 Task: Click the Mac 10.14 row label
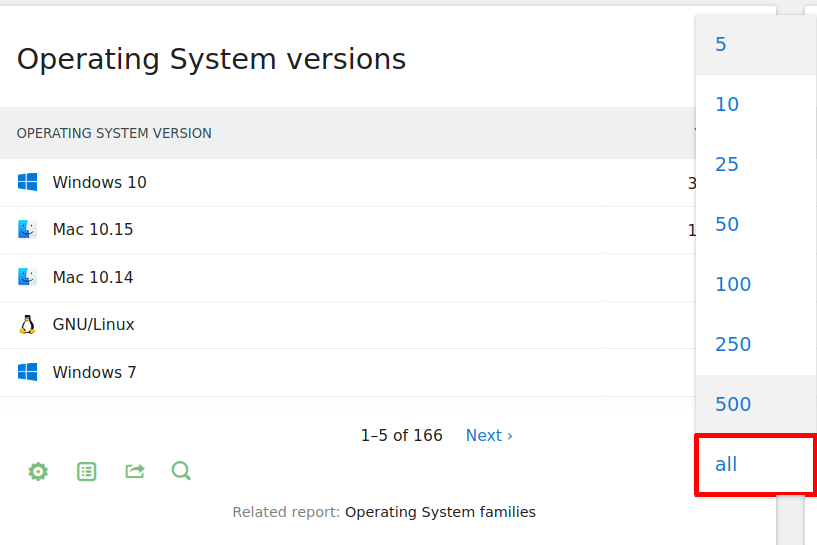[x=93, y=277]
